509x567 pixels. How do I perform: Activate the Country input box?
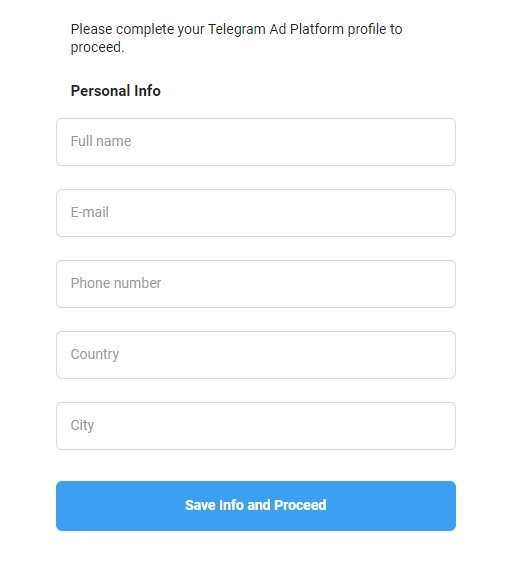click(x=256, y=355)
